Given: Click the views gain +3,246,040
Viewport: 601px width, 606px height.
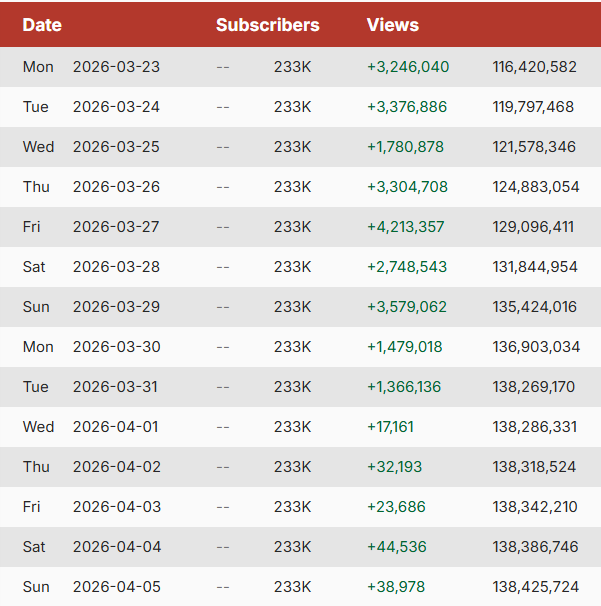Looking at the screenshot, I should pos(408,67).
